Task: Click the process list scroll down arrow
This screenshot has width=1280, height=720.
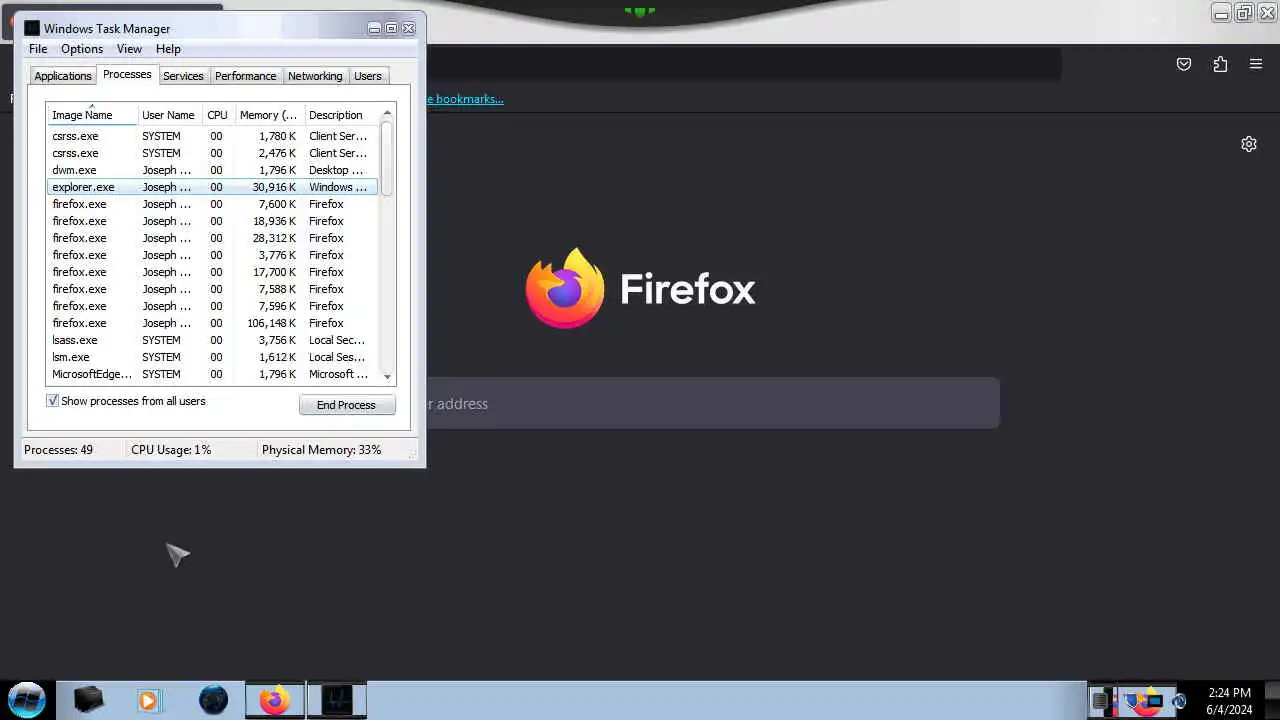Action: tap(387, 376)
